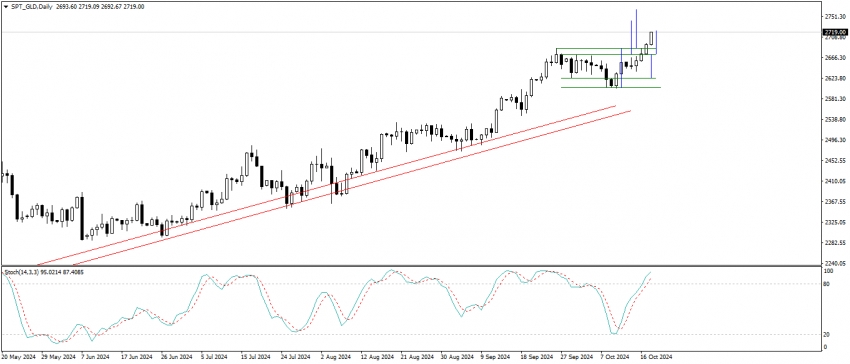Click the 2410.05 price axis label

tap(836, 181)
